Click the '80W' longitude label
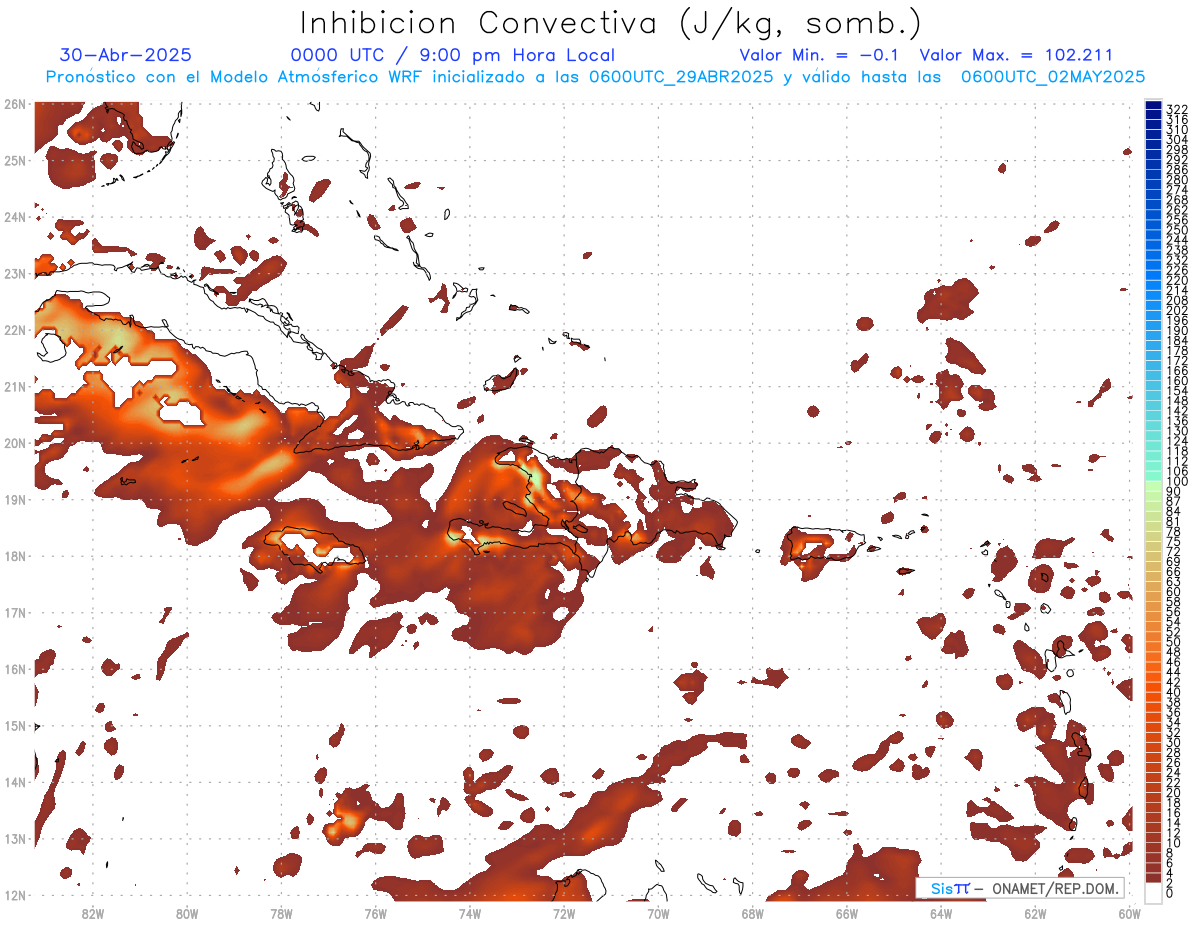Screen dimensions: 1200x927 pos(187,914)
